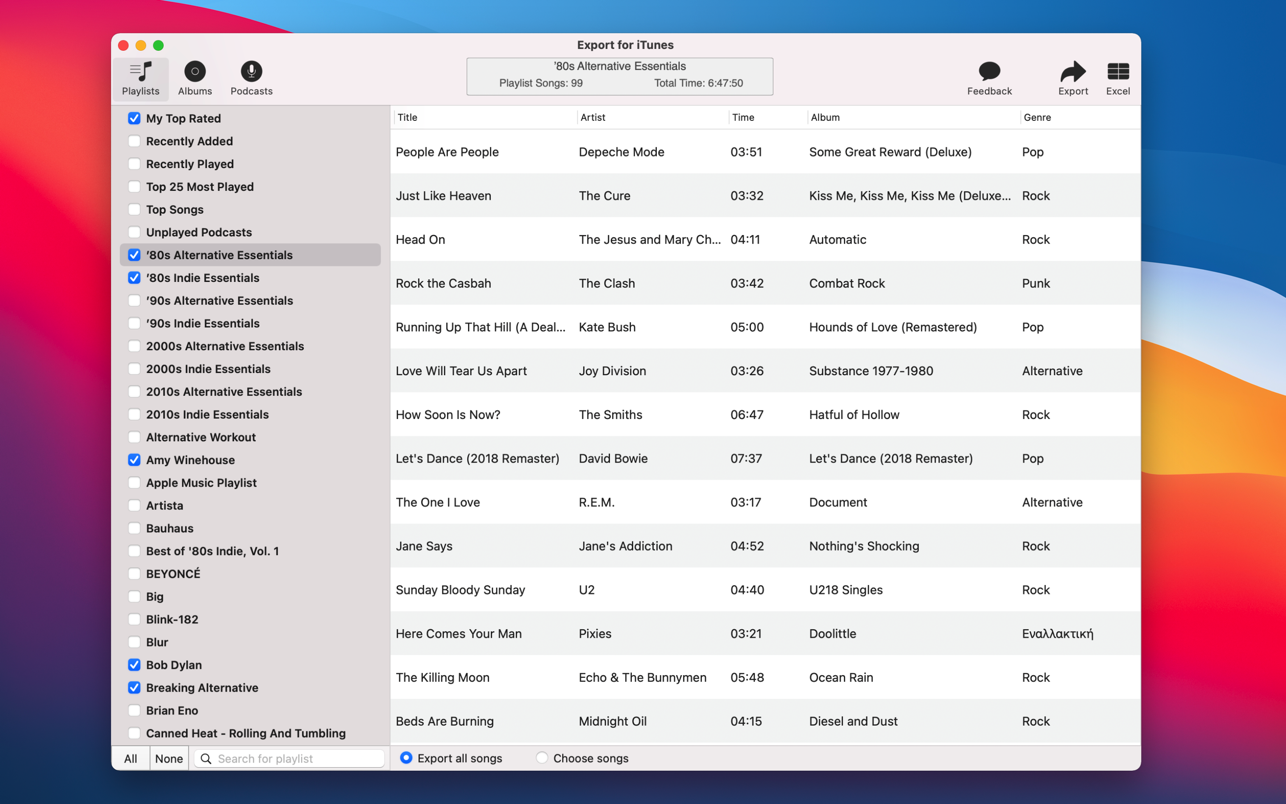Uncheck the My Top Rated playlist
This screenshot has height=804, width=1286.
(x=134, y=118)
